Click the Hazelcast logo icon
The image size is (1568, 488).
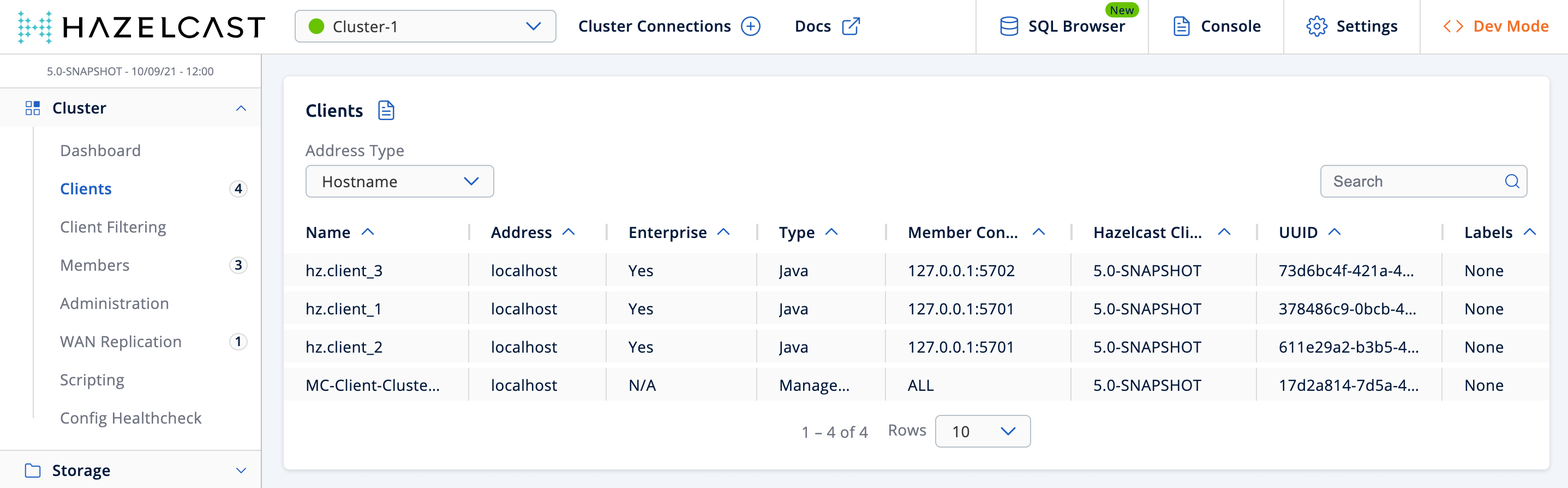point(35,27)
